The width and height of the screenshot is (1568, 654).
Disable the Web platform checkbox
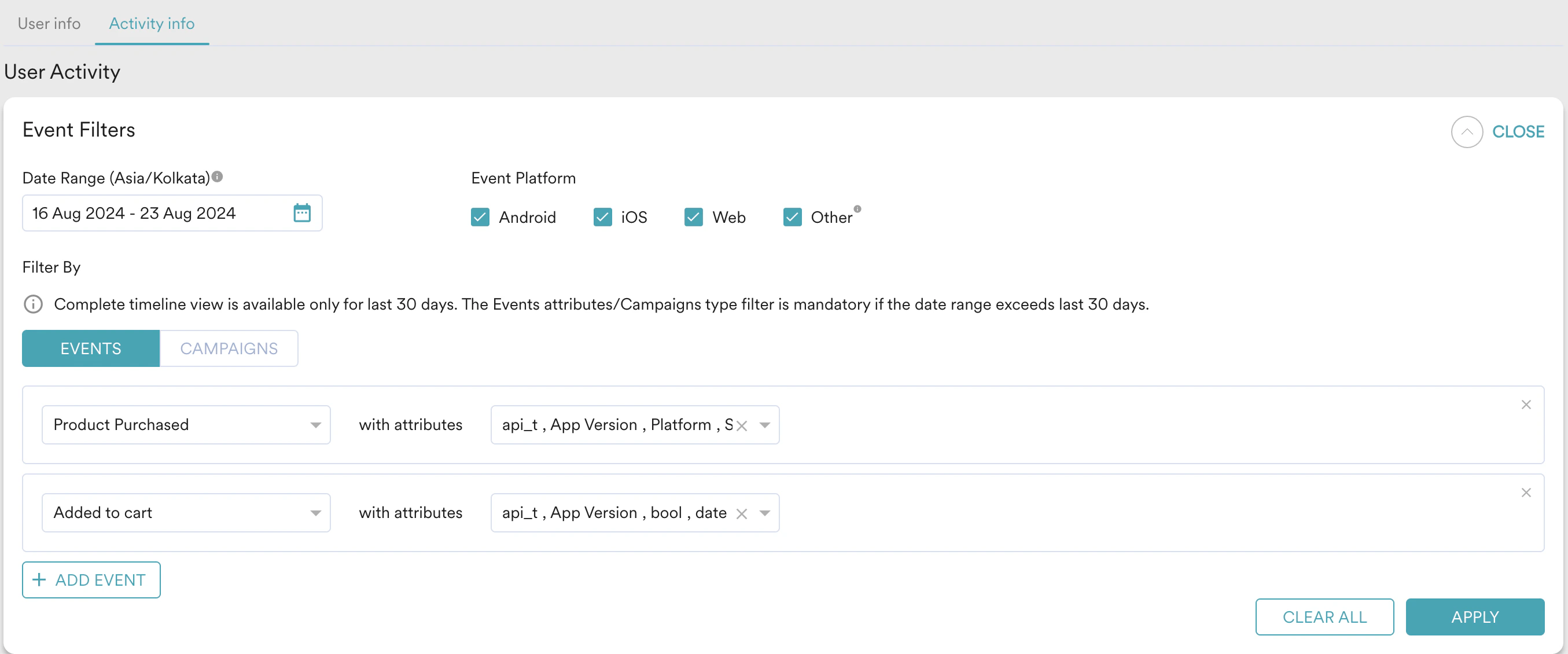693,218
